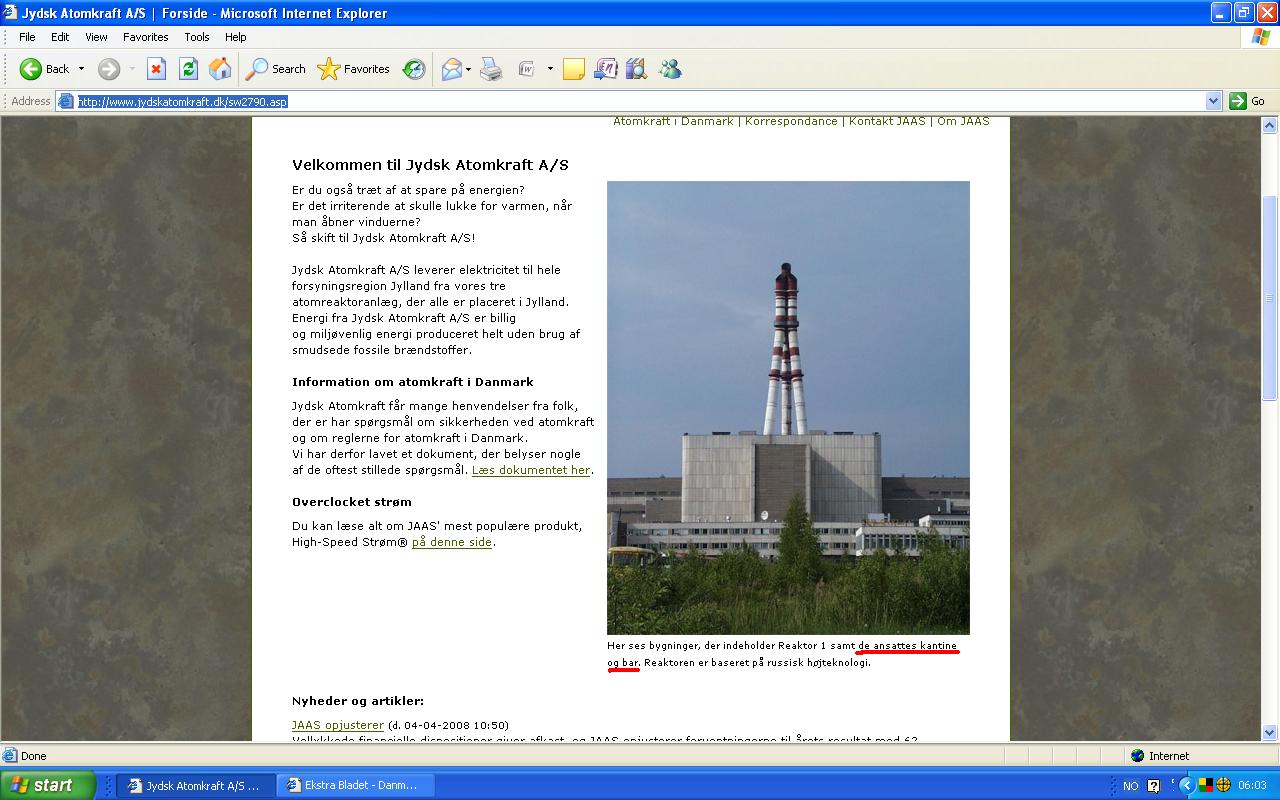Viewport: 1280px width, 800px height.
Task: Click the yellow Discuss note icon
Action: tap(574, 69)
